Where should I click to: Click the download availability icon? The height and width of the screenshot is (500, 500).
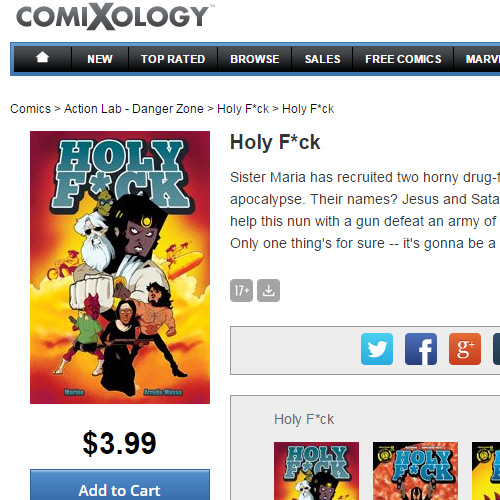coord(268,290)
